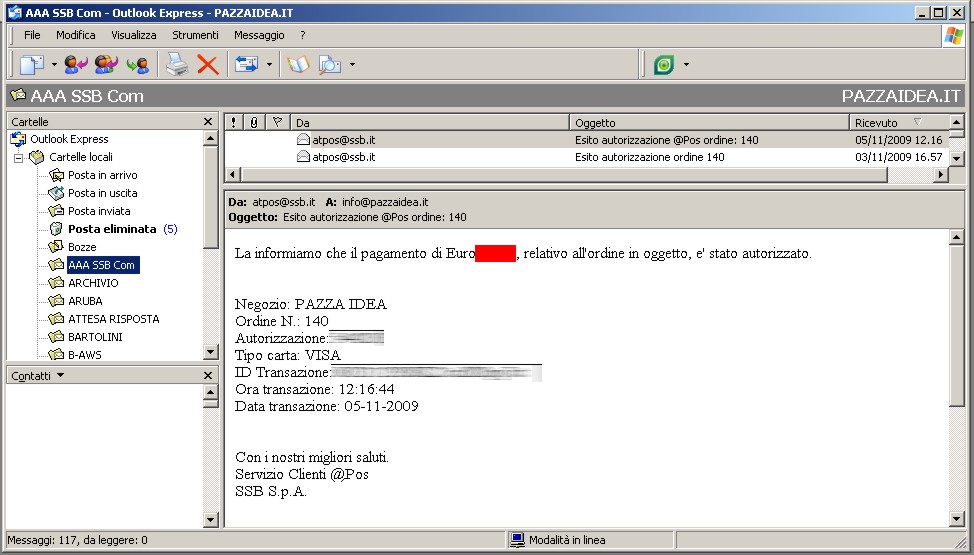Select the Cartelle locali folder

81,157
